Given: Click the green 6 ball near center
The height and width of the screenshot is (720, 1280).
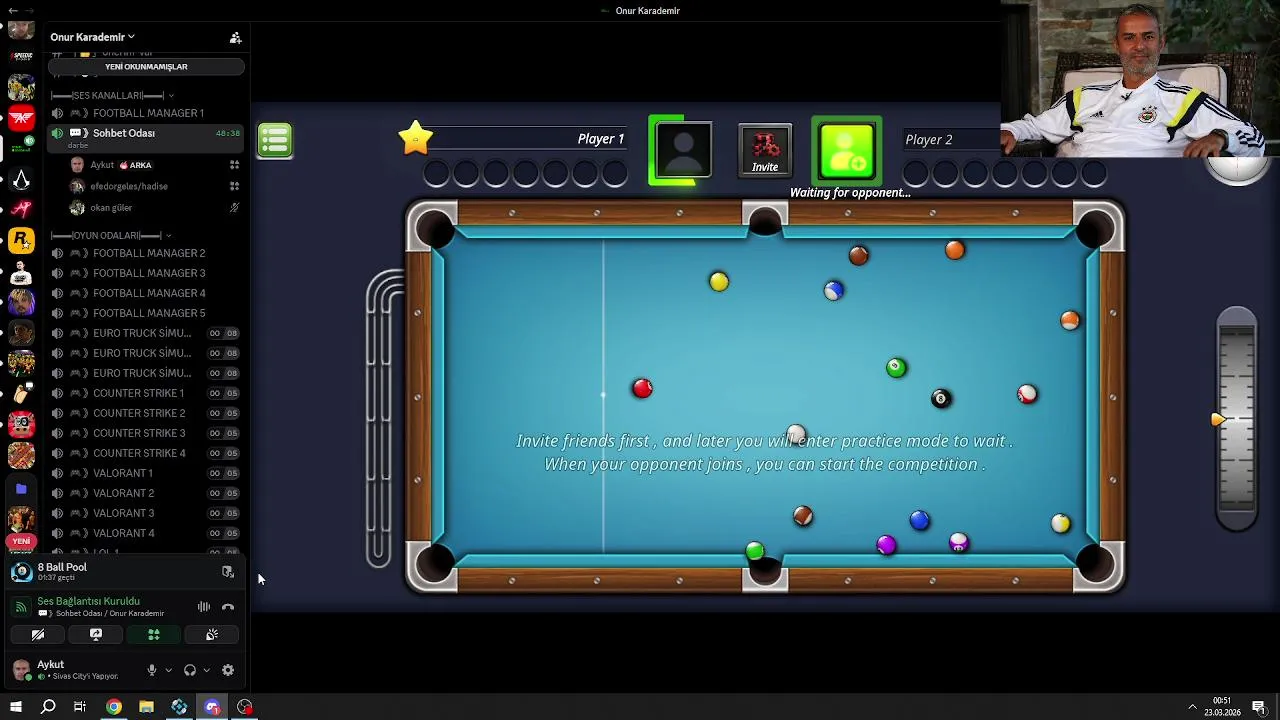Looking at the screenshot, I should click(896, 367).
